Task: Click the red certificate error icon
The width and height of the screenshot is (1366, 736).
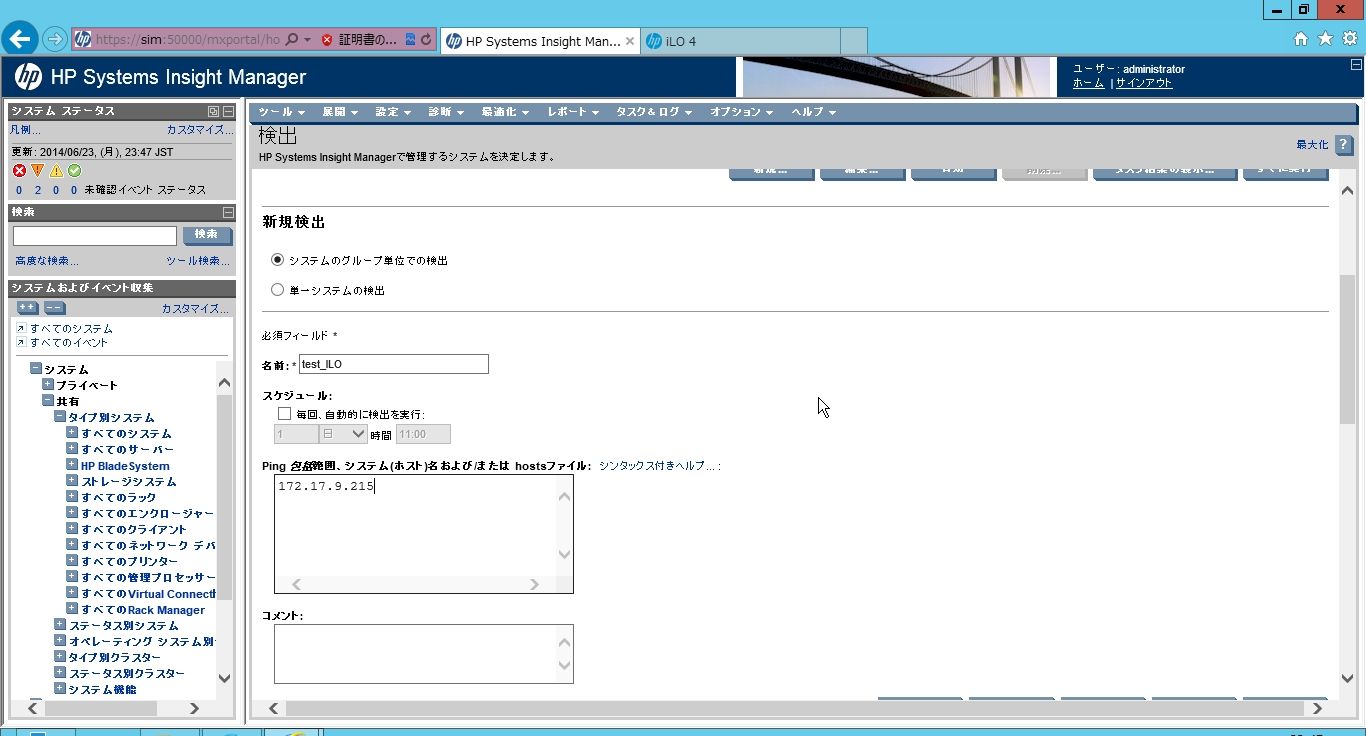Action: tap(327, 40)
